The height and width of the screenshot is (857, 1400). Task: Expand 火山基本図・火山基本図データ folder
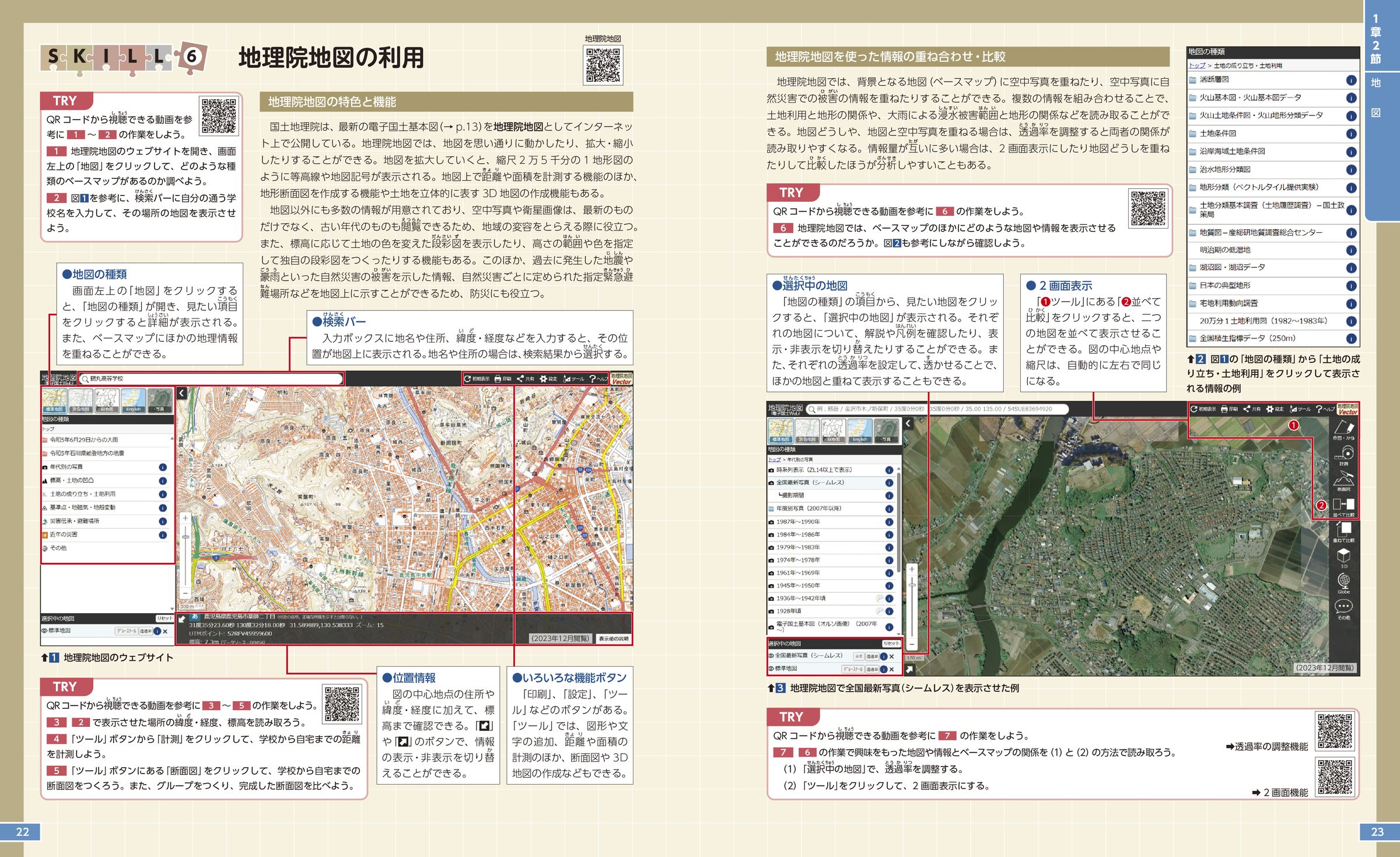[1273, 98]
